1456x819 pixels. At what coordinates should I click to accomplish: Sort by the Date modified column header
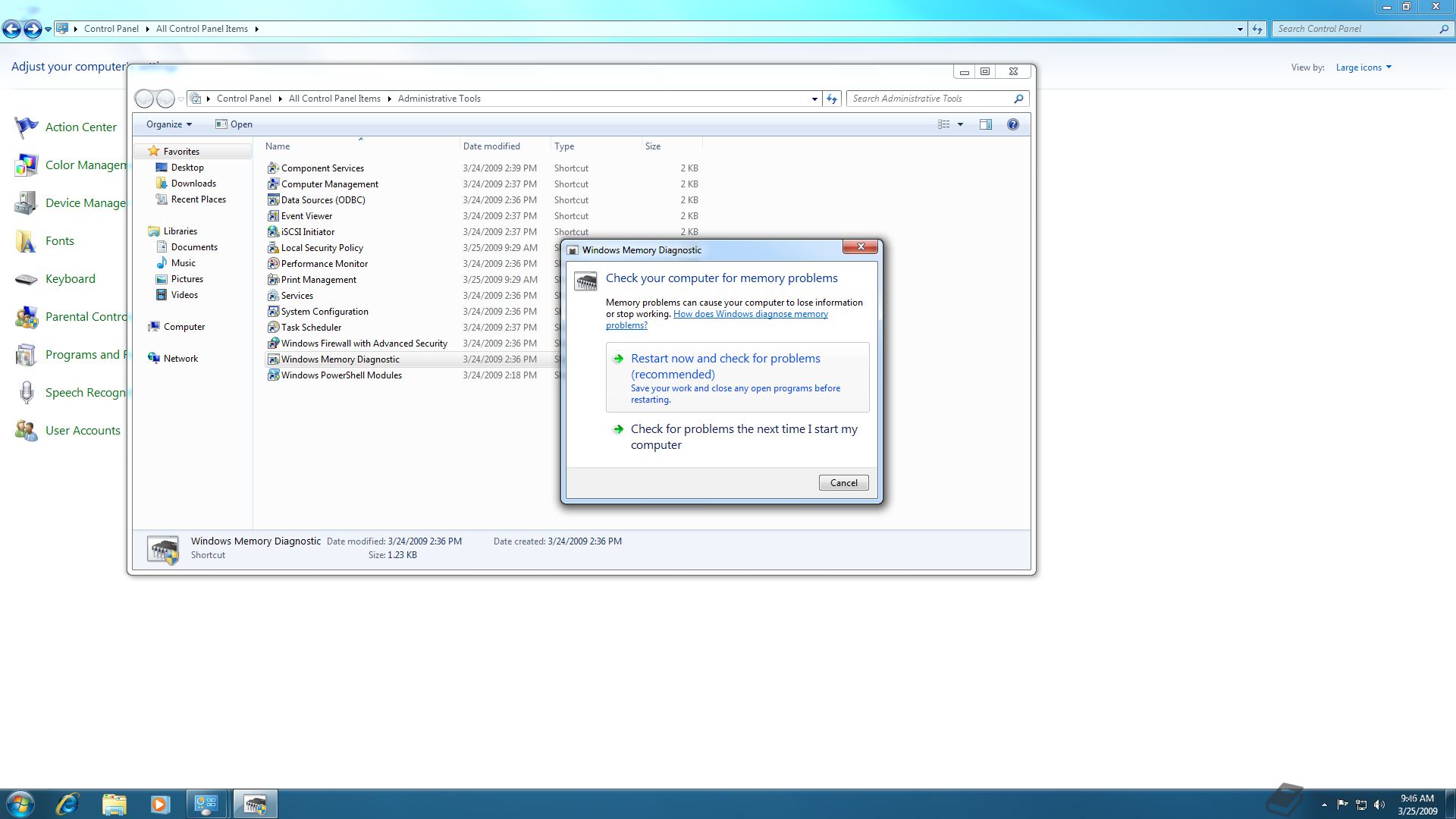(x=504, y=146)
